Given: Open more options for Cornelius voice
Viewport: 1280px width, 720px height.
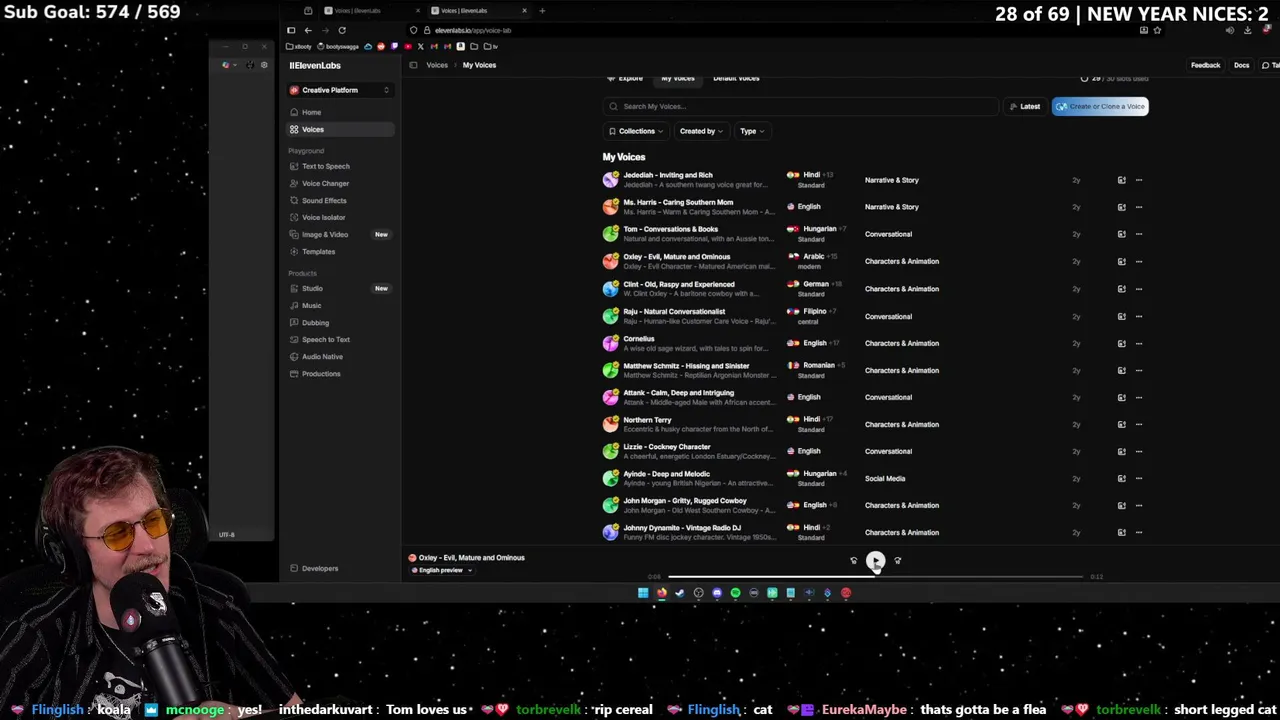Looking at the screenshot, I should 1138,343.
